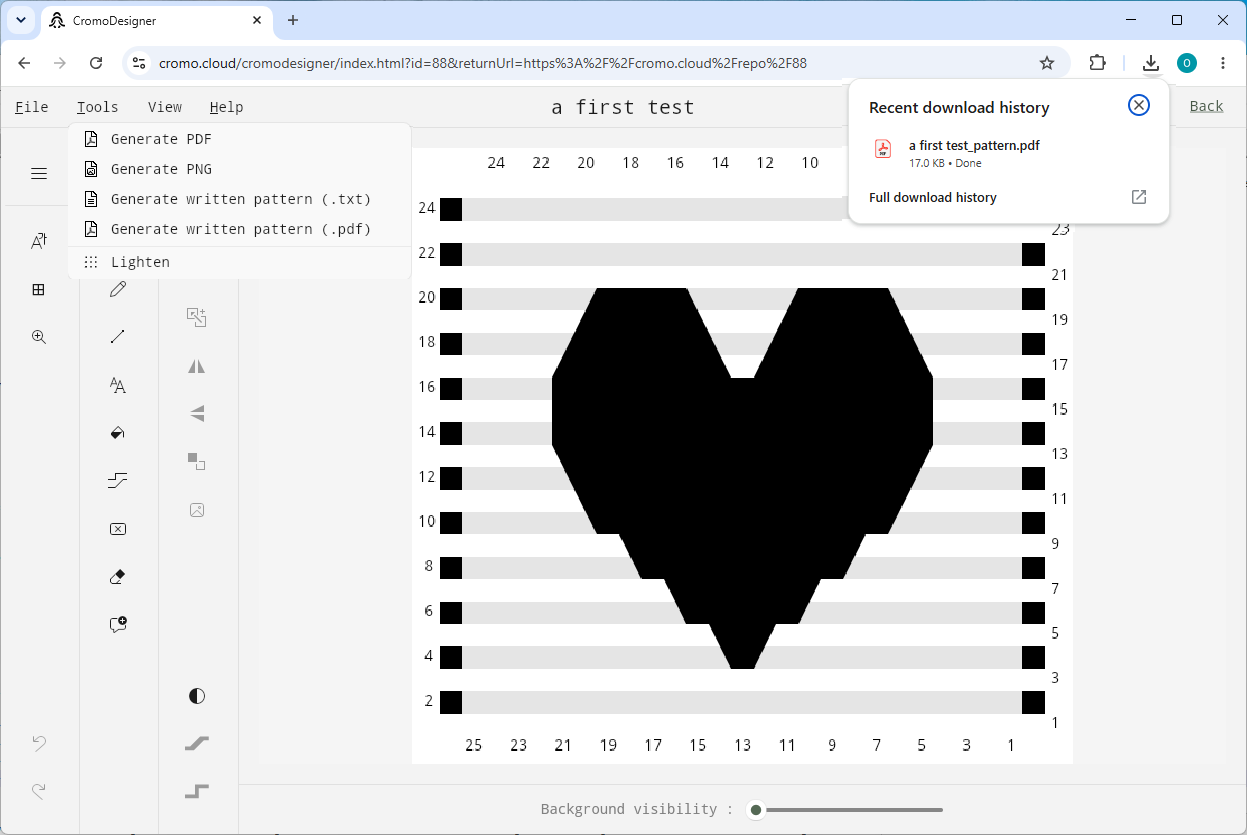Click the site information icon in address bar

pos(139,63)
